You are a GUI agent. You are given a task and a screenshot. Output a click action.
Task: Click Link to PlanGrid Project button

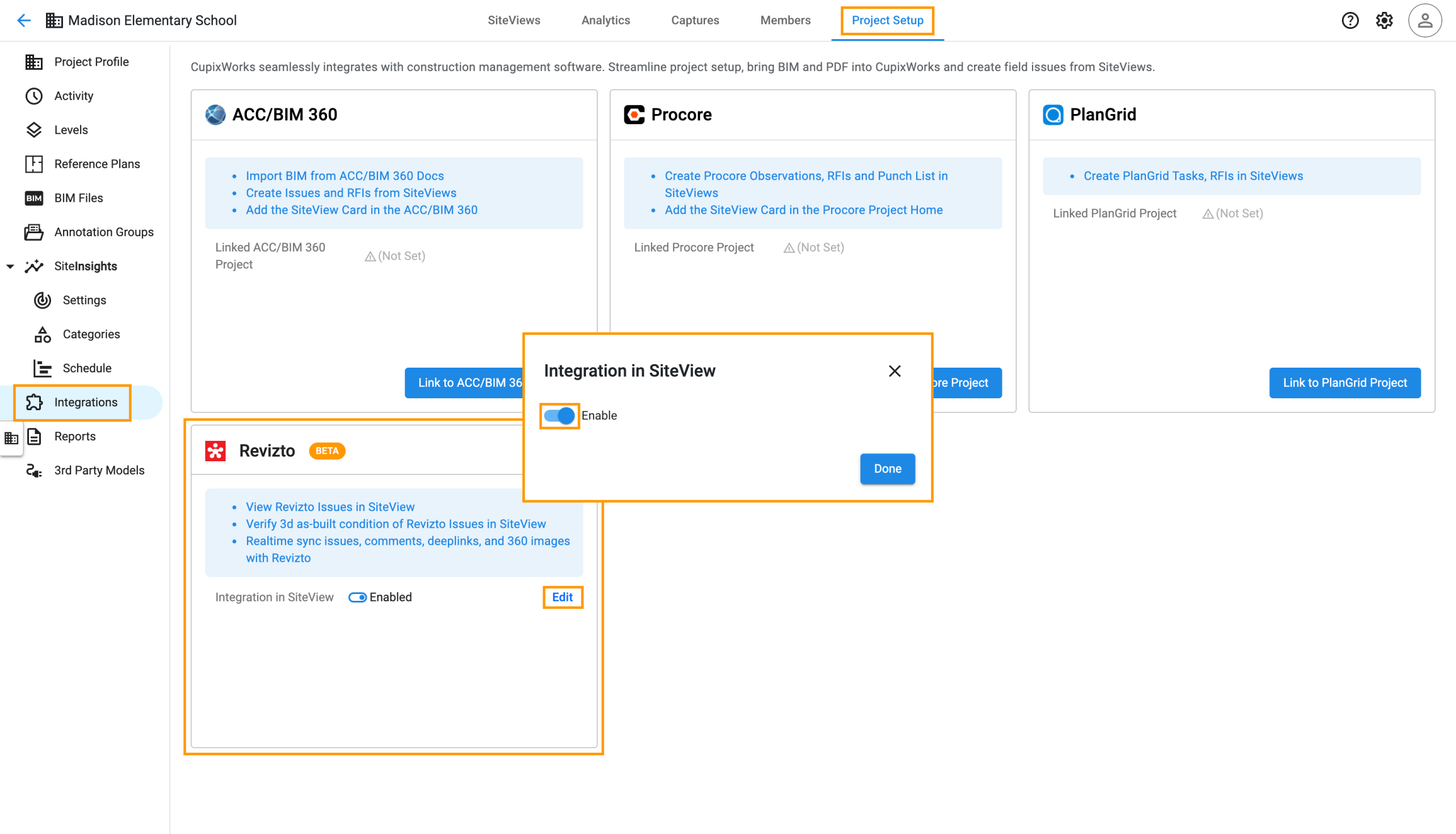tap(1344, 382)
